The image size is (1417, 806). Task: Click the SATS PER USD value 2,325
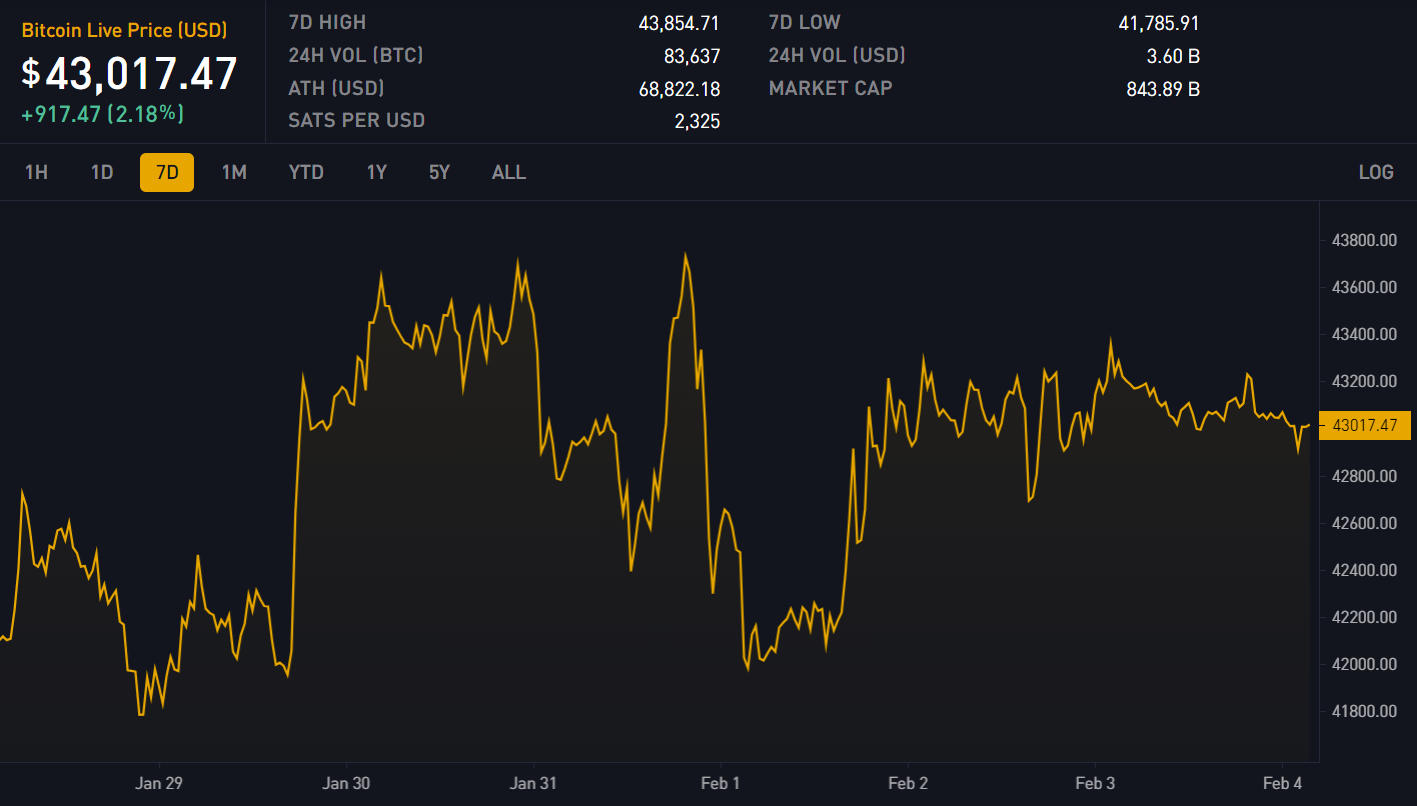coord(697,121)
